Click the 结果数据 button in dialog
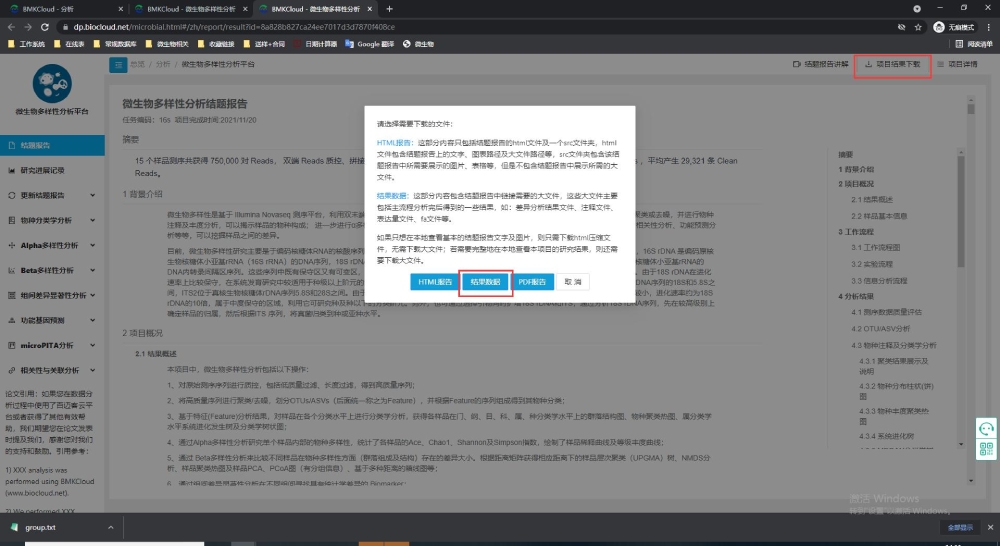1000x546 pixels. click(486, 282)
